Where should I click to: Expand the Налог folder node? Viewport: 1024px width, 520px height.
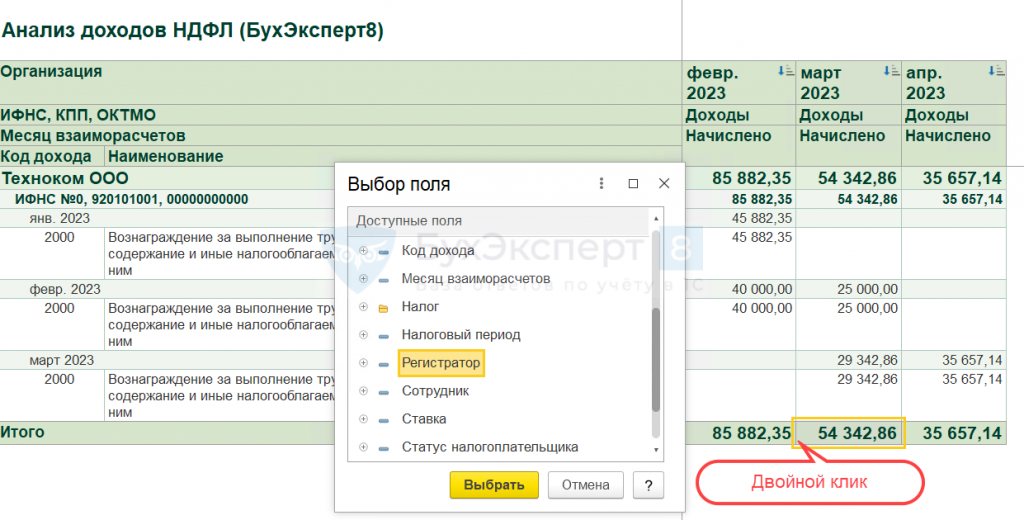click(364, 307)
